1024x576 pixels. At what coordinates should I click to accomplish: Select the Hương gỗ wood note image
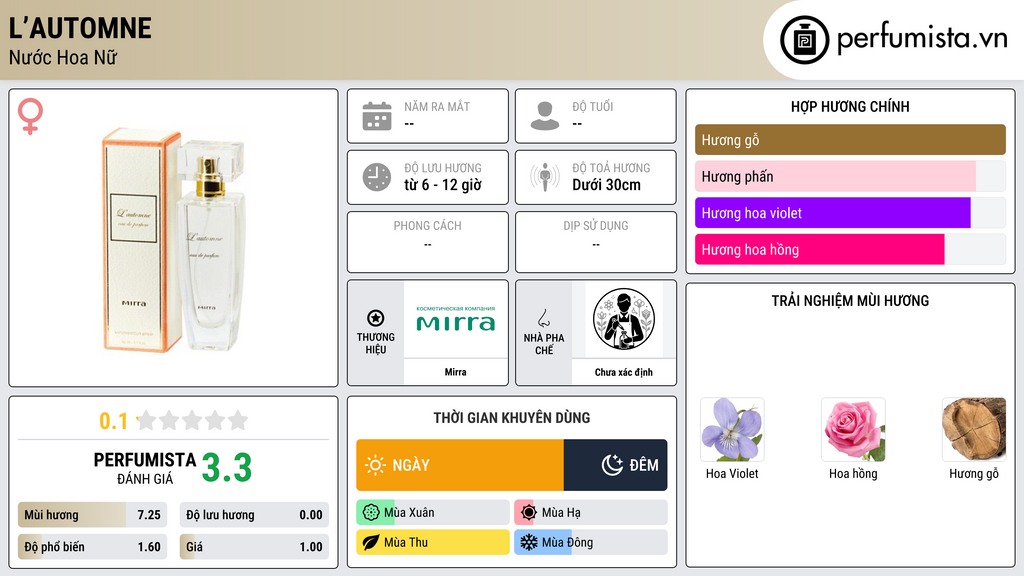[974, 430]
